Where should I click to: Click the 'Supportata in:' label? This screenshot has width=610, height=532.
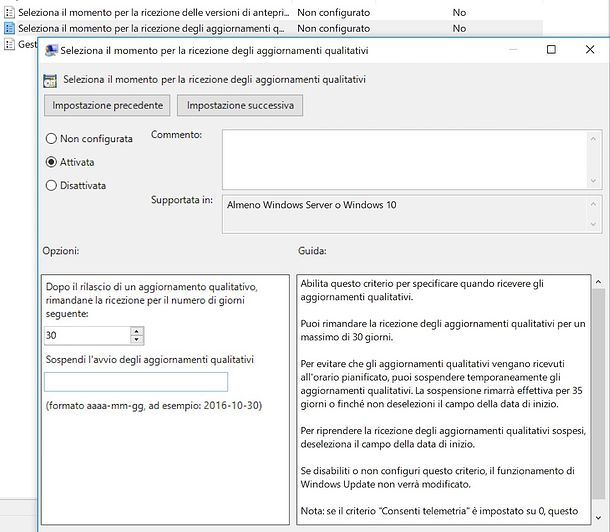coord(182,200)
